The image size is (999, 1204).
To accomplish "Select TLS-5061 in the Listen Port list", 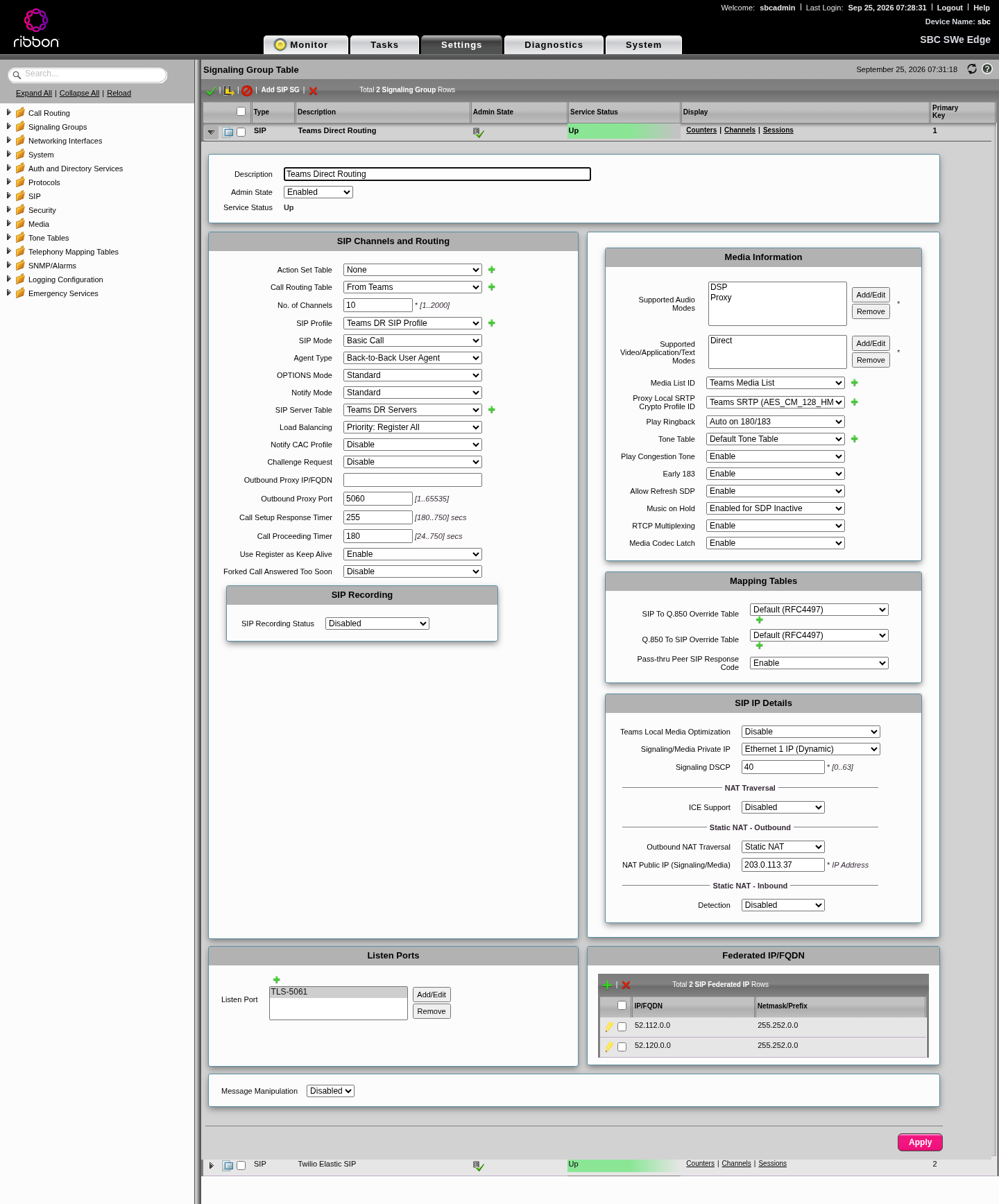I will [339, 992].
